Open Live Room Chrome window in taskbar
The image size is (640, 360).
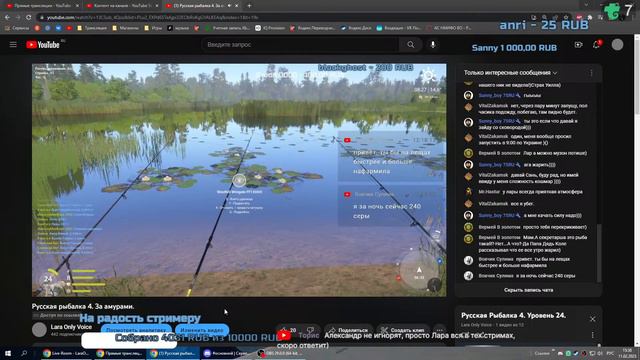point(66,353)
